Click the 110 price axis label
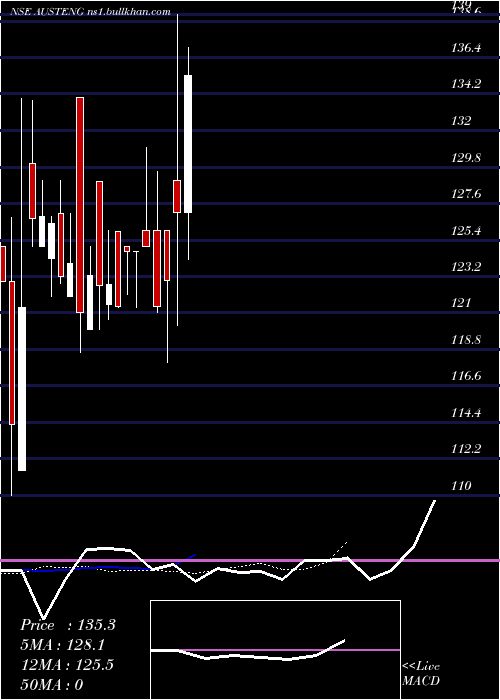This screenshot has height=700, width=500. (461, 485)
